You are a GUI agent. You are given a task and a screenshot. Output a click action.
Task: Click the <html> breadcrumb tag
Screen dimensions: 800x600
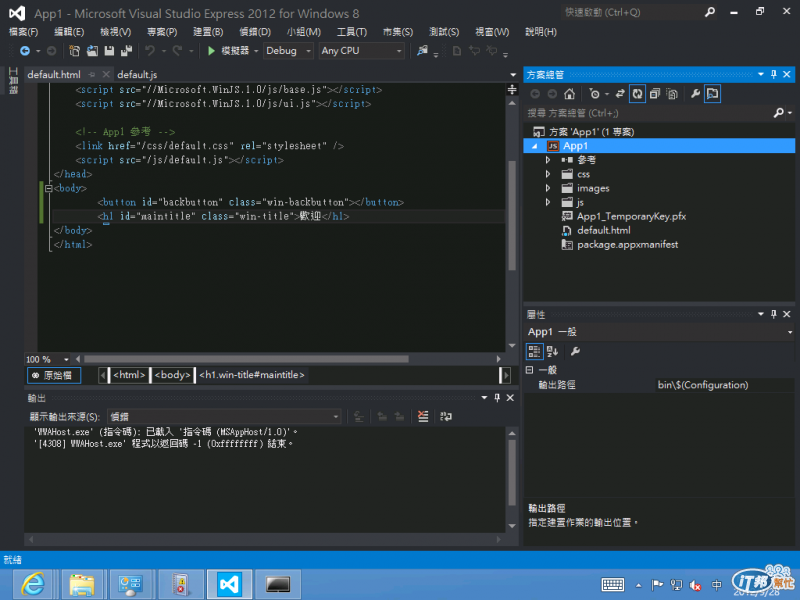129,375
